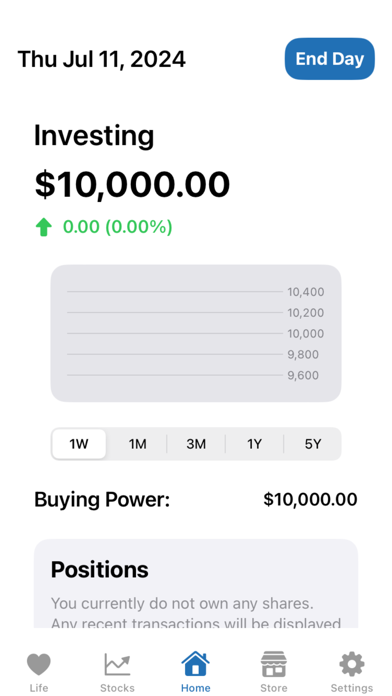Screen dimensions: 392x696
Task: Tap the green up arrow indicator
Action: pos(44,228)
